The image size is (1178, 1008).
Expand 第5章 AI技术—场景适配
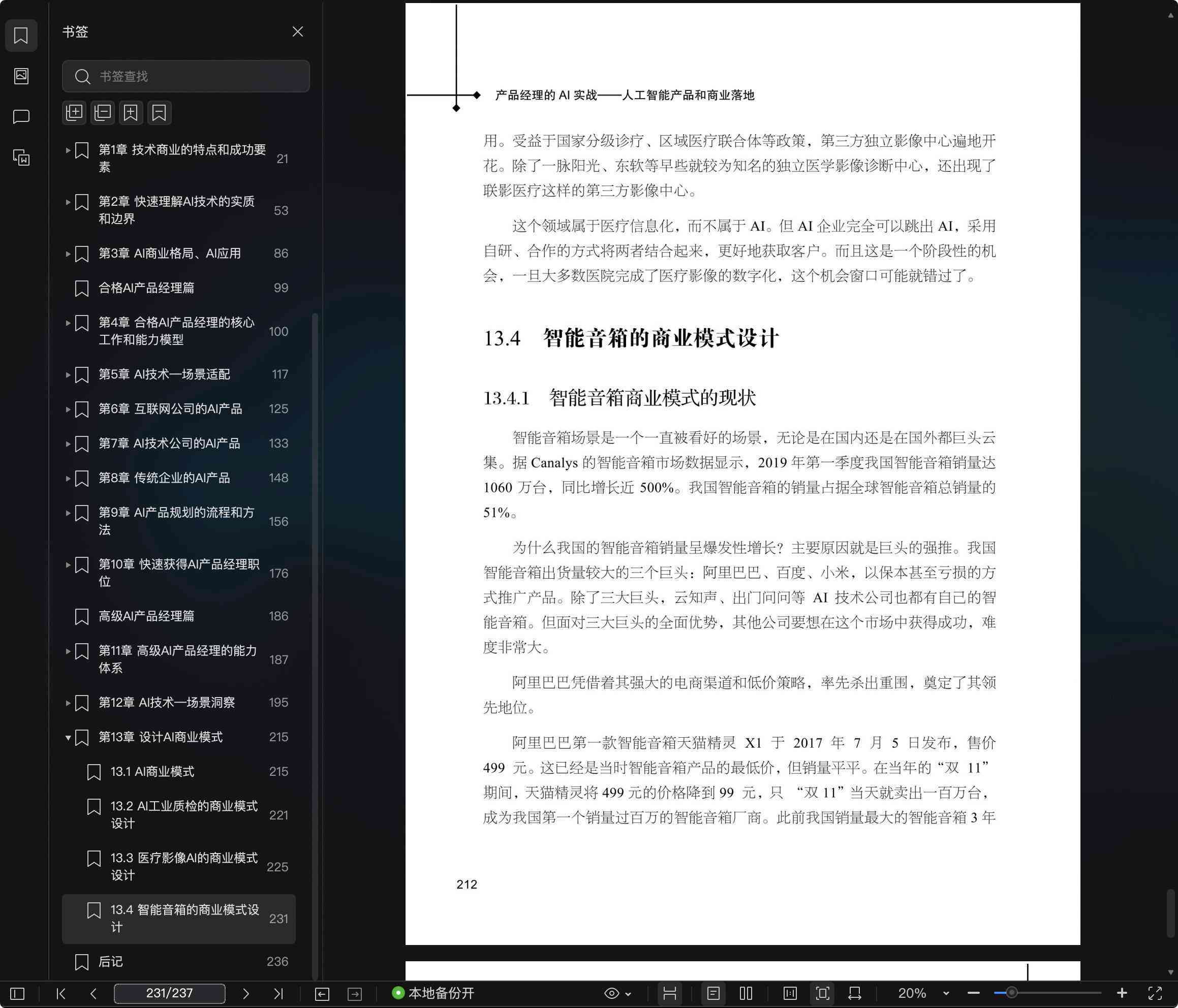pyautogui.click(x=68, y=374)
